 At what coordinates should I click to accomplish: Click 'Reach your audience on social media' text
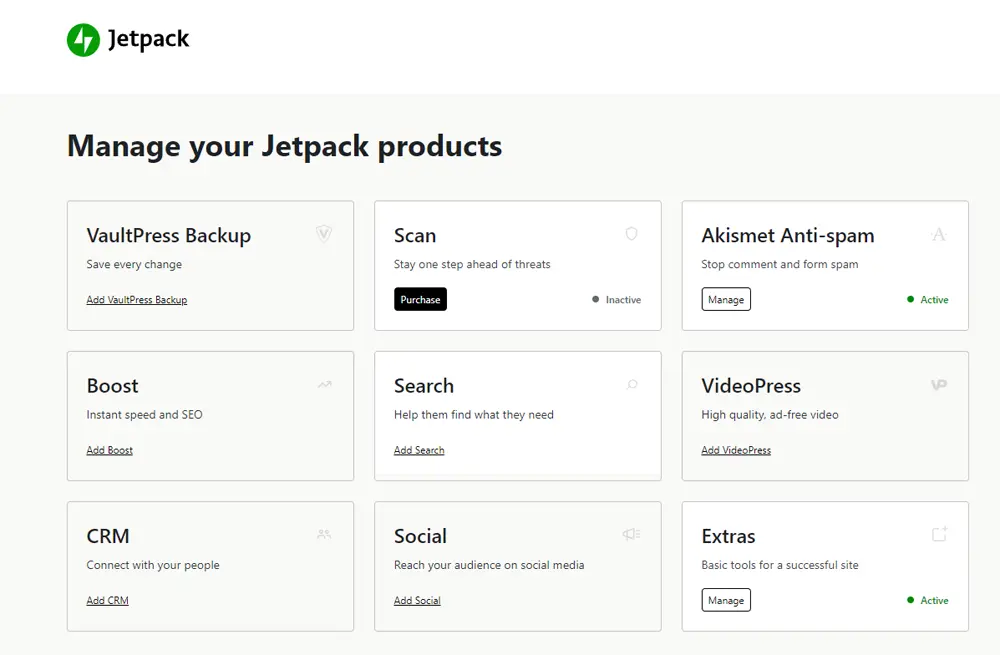[489, 565]
